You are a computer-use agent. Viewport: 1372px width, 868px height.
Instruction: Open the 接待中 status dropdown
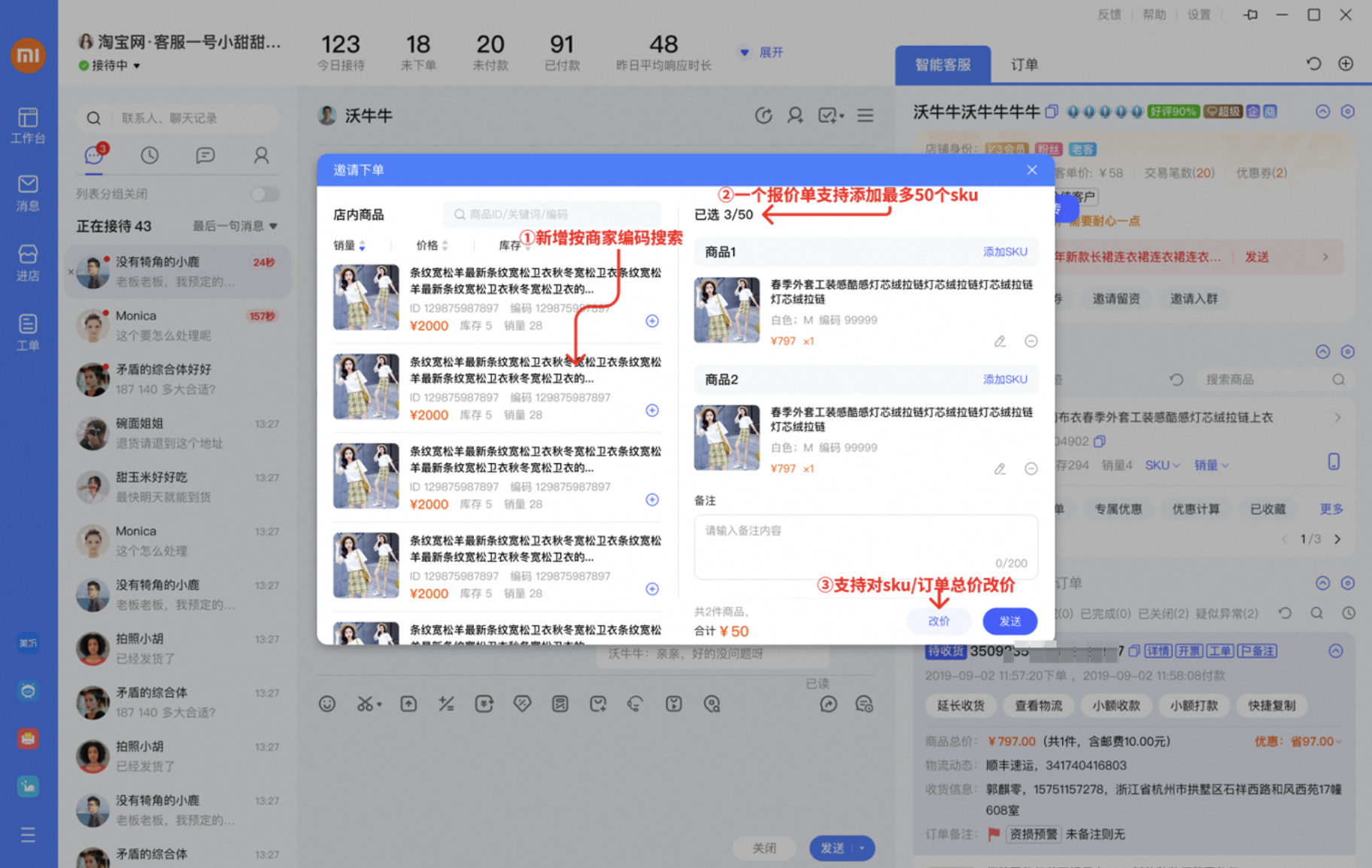click(110, 65)
